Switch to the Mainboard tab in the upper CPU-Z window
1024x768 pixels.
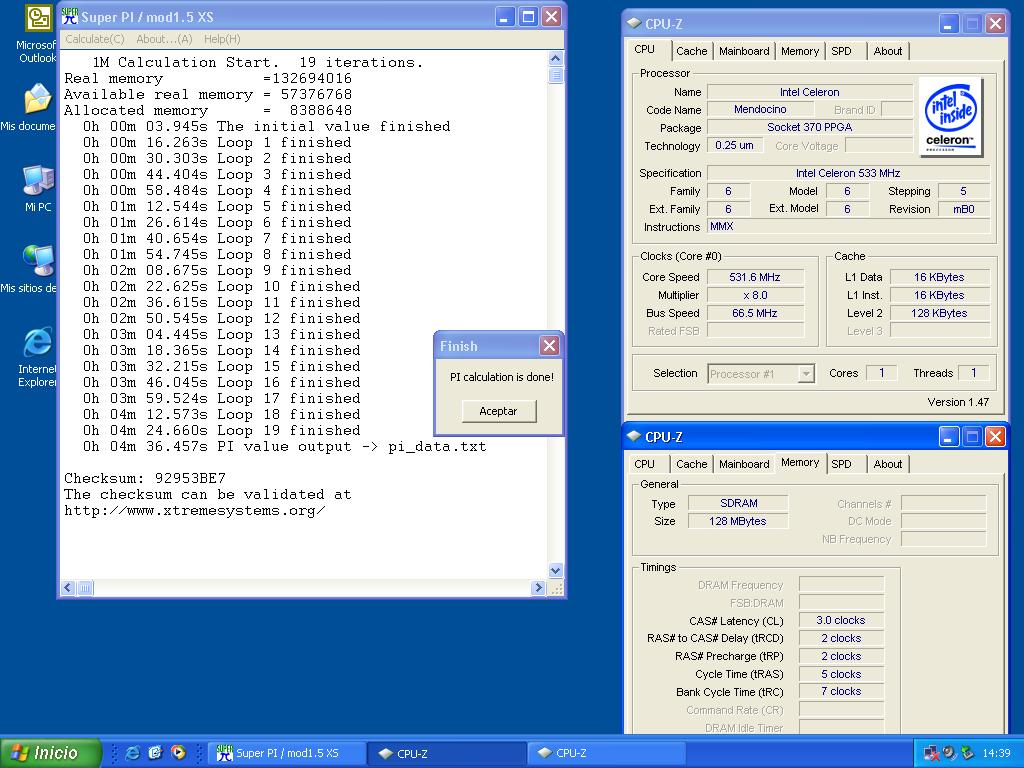744,51
